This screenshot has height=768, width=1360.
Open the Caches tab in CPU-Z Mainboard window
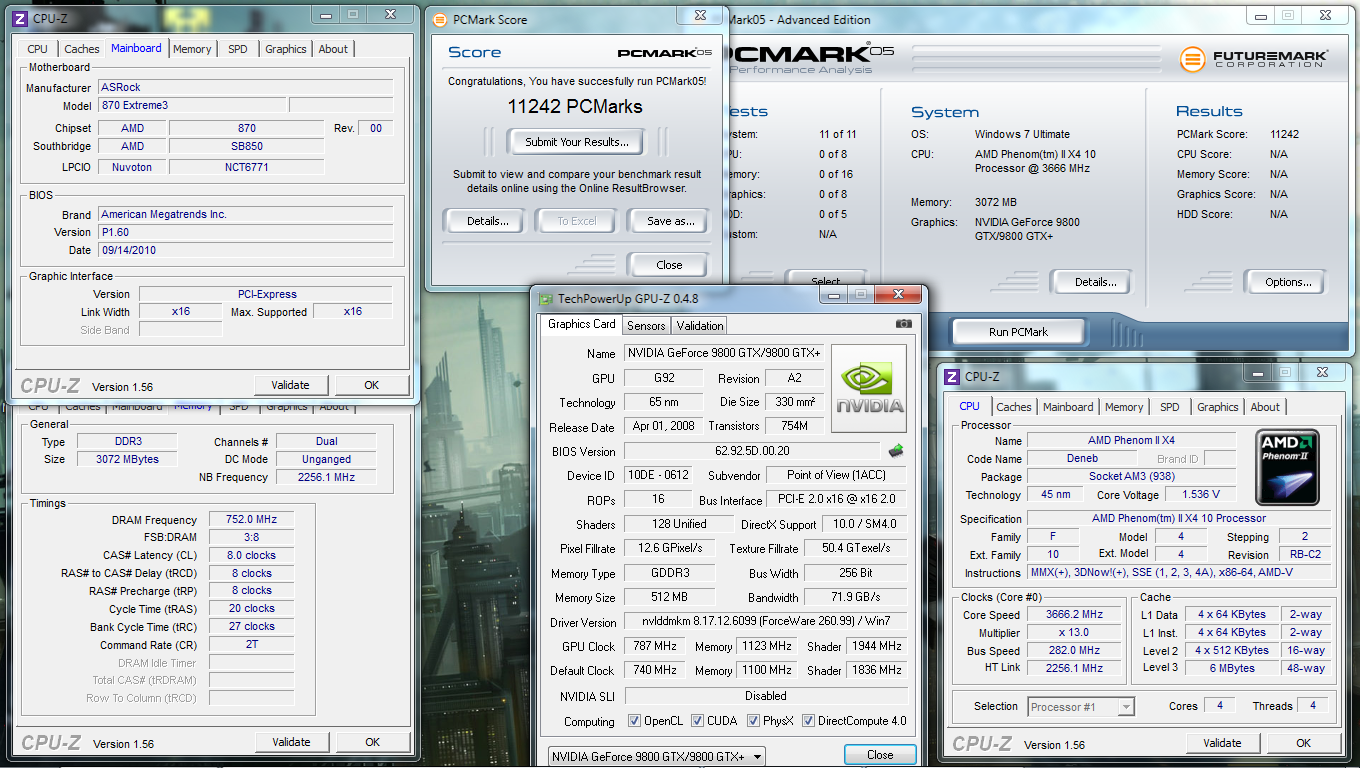pyautogui.click(x=82, y=49)
